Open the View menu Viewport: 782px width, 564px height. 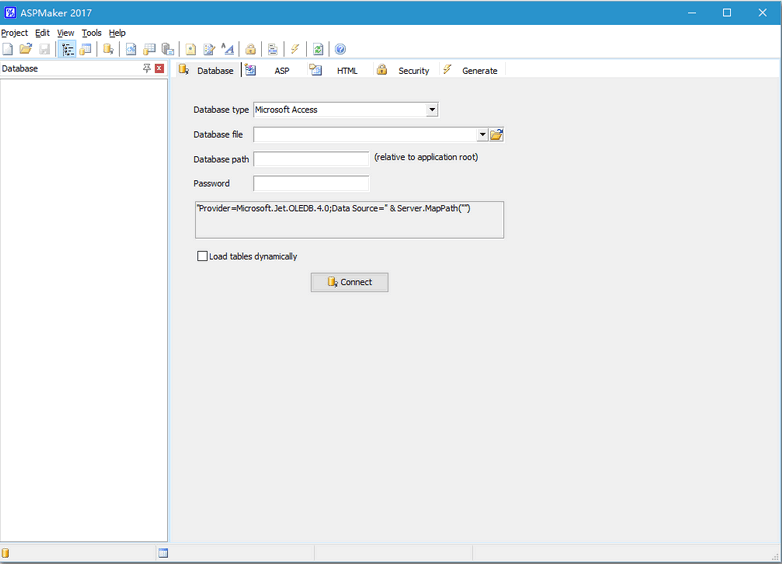65,33
